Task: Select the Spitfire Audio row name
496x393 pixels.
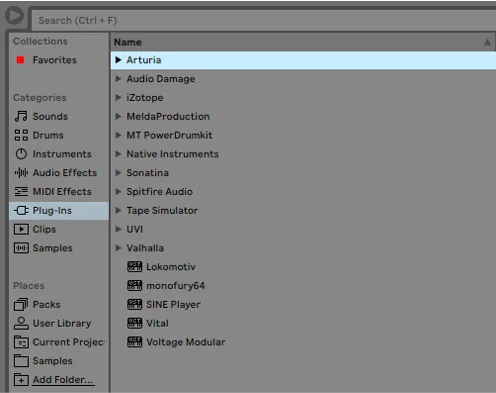Action: 159,192
